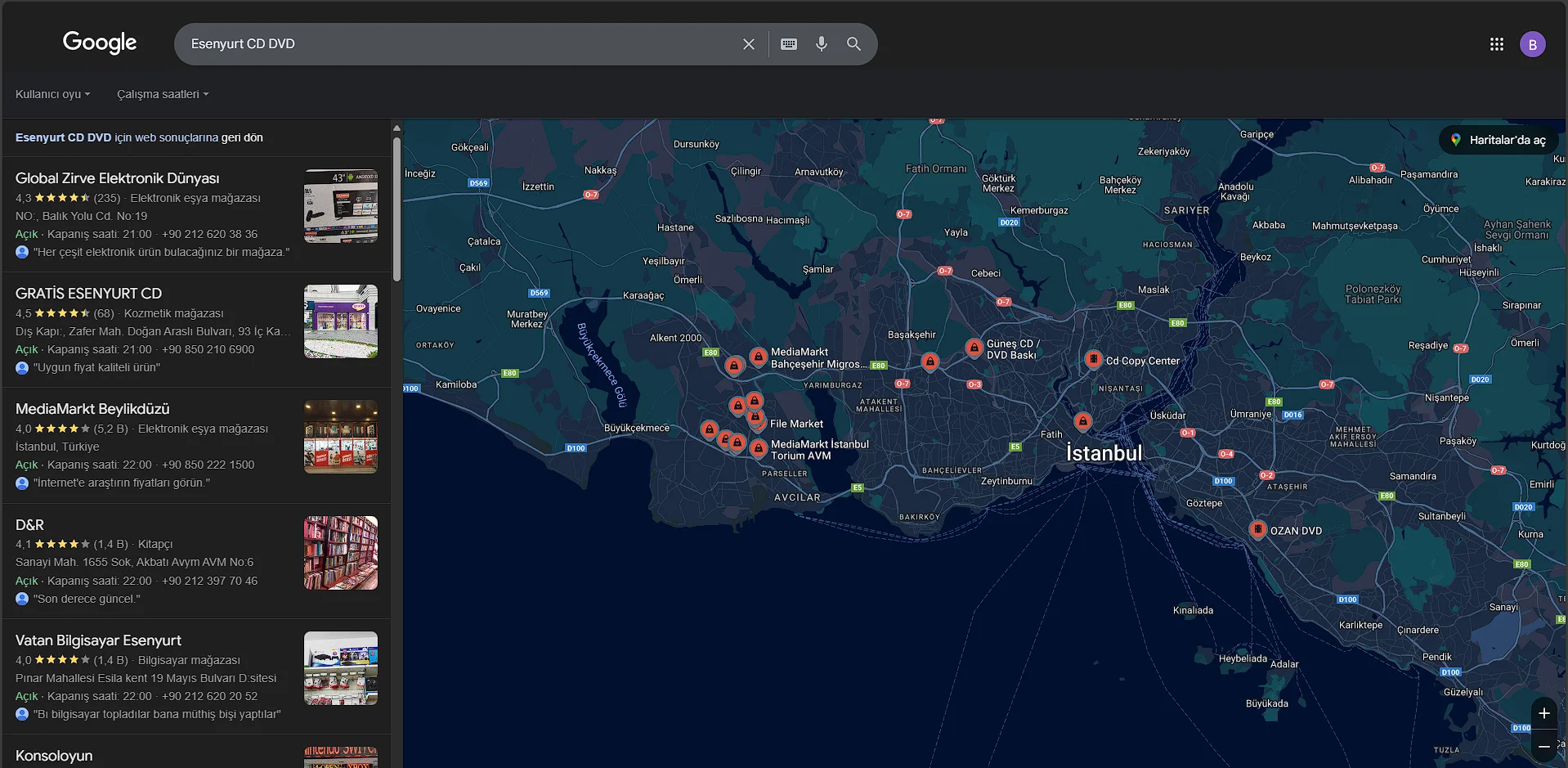Open the on-screen keyboard input tool

(x=788, y=44)
